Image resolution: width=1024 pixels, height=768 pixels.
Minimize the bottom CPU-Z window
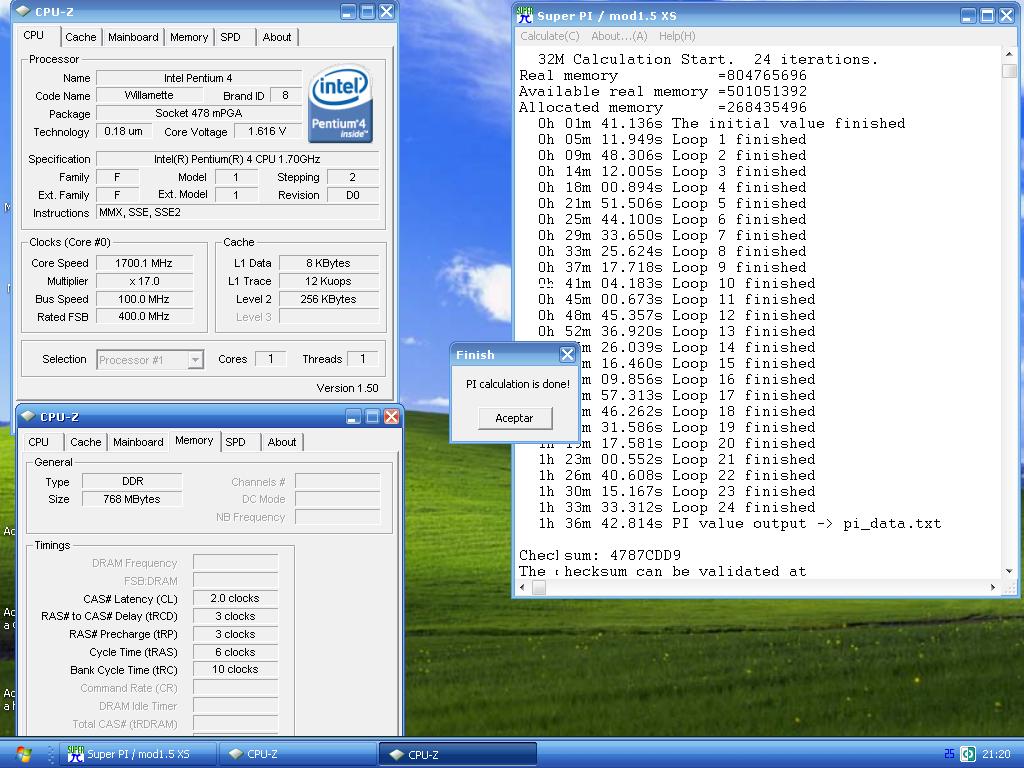(353, 416)
